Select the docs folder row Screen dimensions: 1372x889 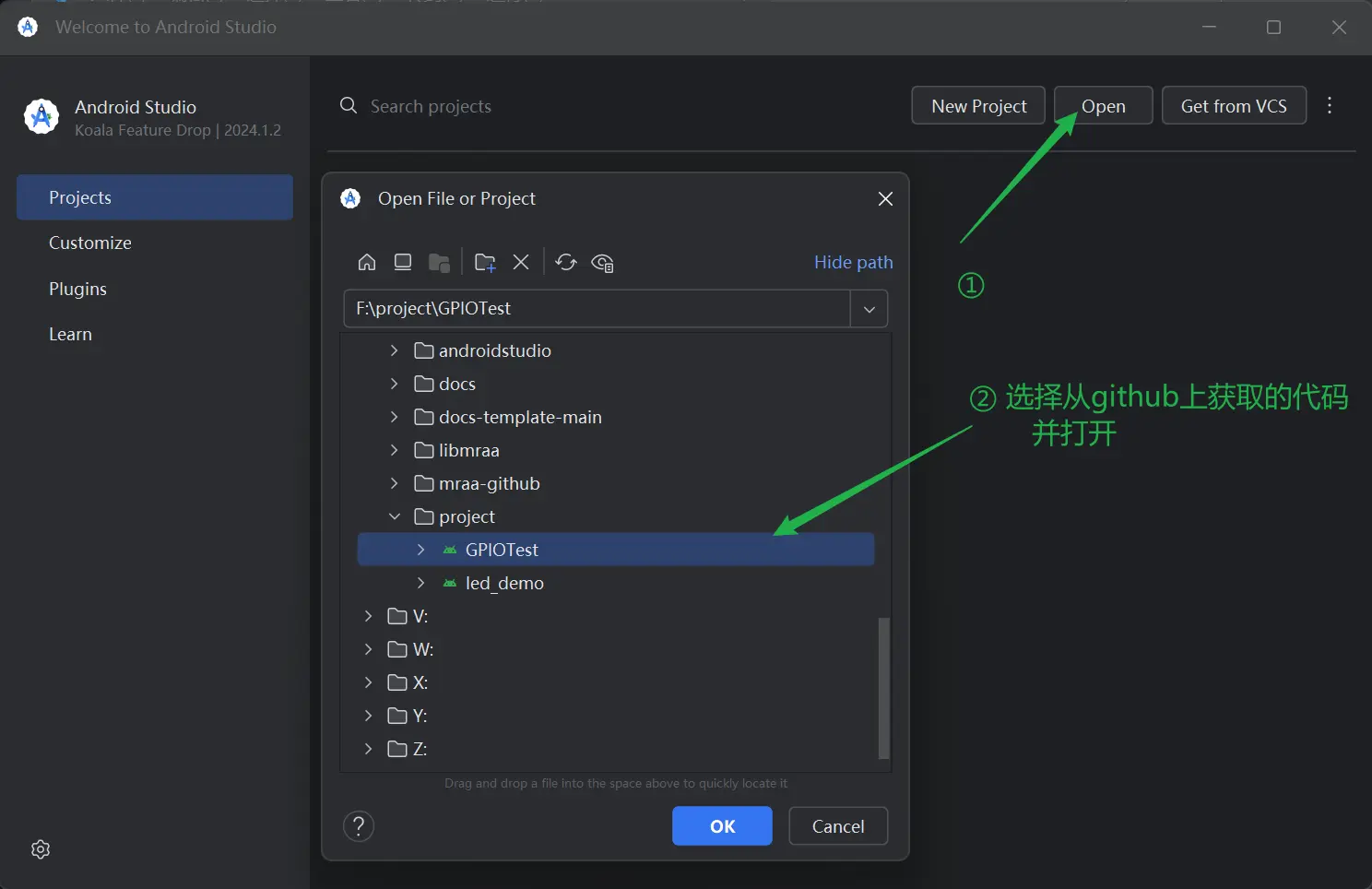click(x=616, y=384)
